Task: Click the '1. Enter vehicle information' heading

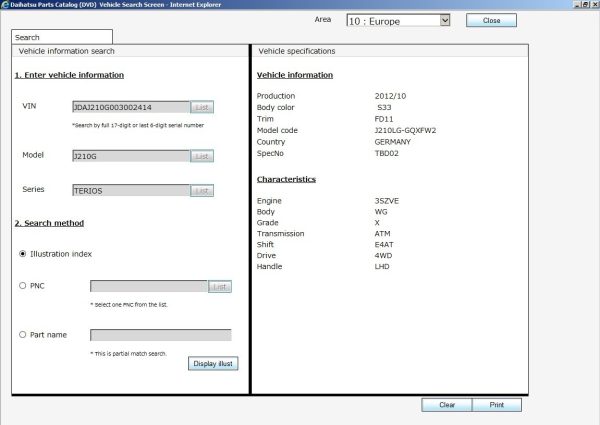Action: [x=69, y=75]
